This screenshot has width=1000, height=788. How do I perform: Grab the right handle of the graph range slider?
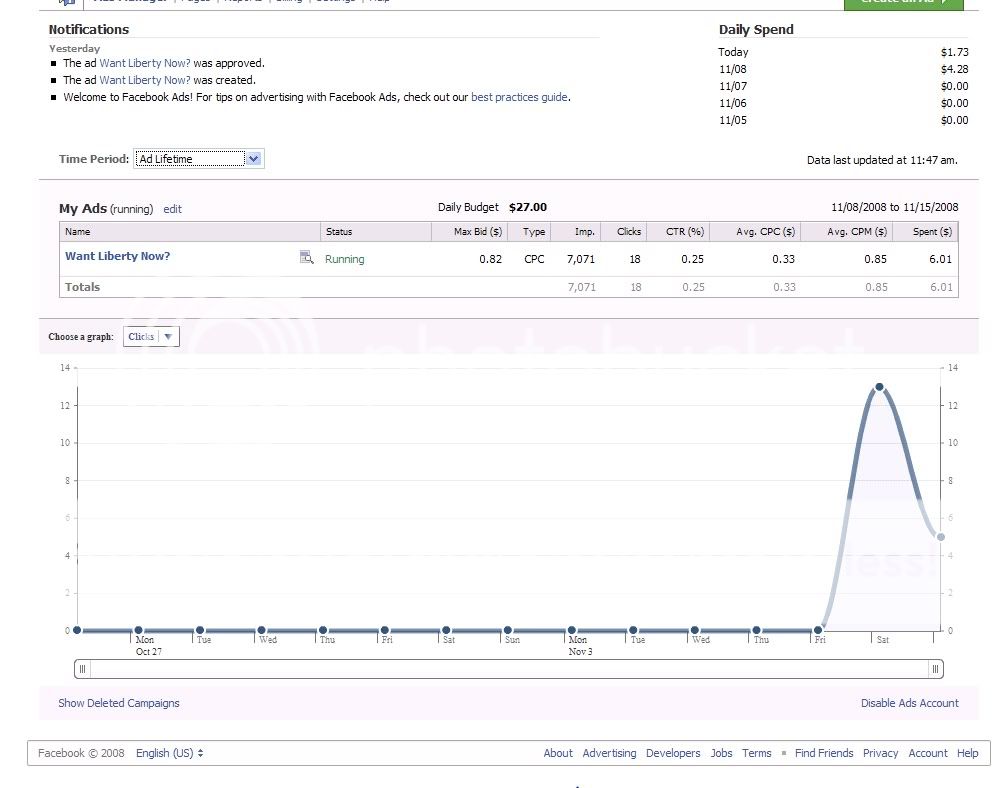click(x=935, y=669)
